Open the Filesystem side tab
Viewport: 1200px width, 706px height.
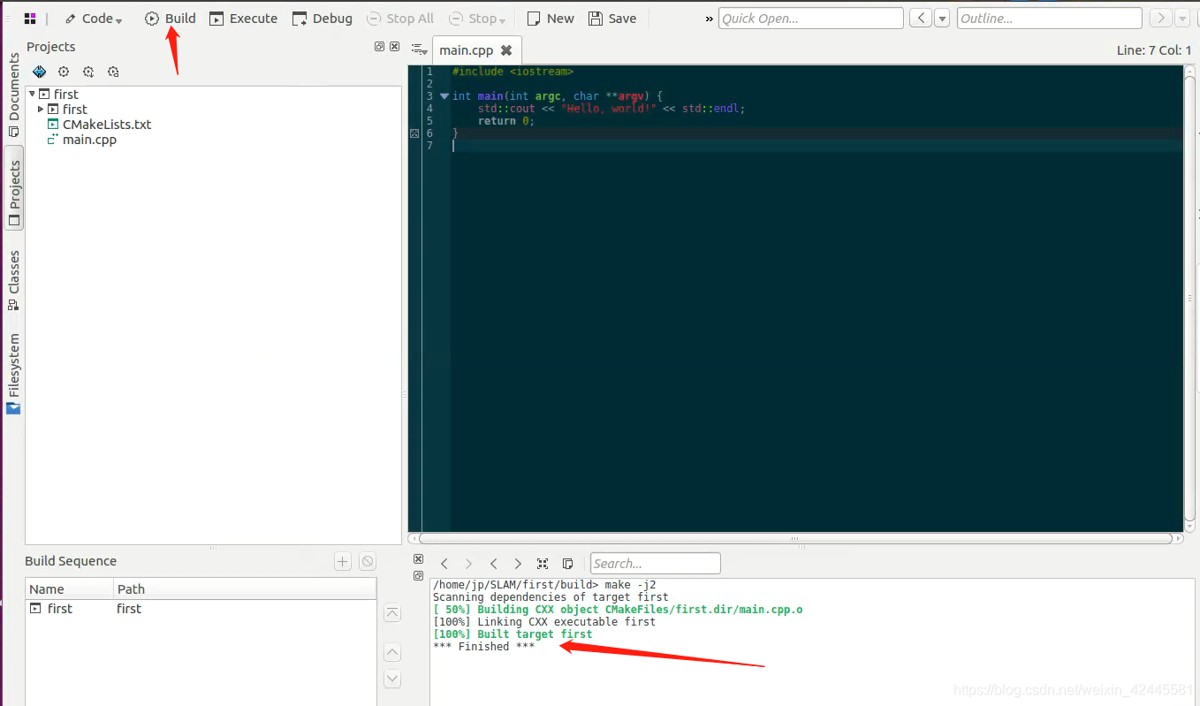coord(14,372)
